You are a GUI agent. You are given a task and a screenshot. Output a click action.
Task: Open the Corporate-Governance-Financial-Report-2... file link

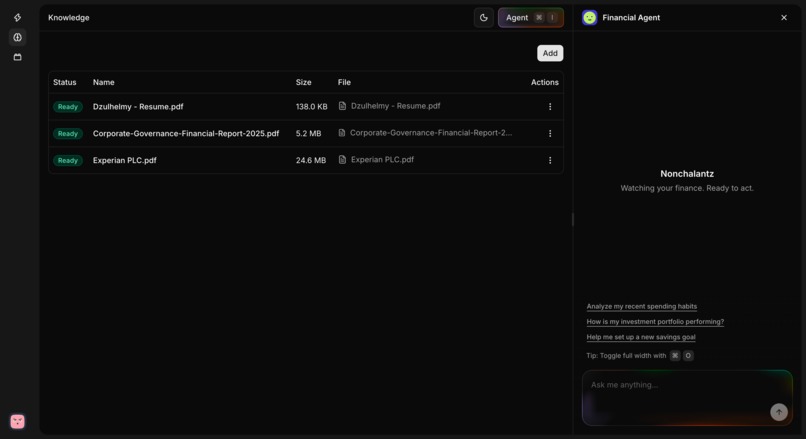[x=431, y=133]
